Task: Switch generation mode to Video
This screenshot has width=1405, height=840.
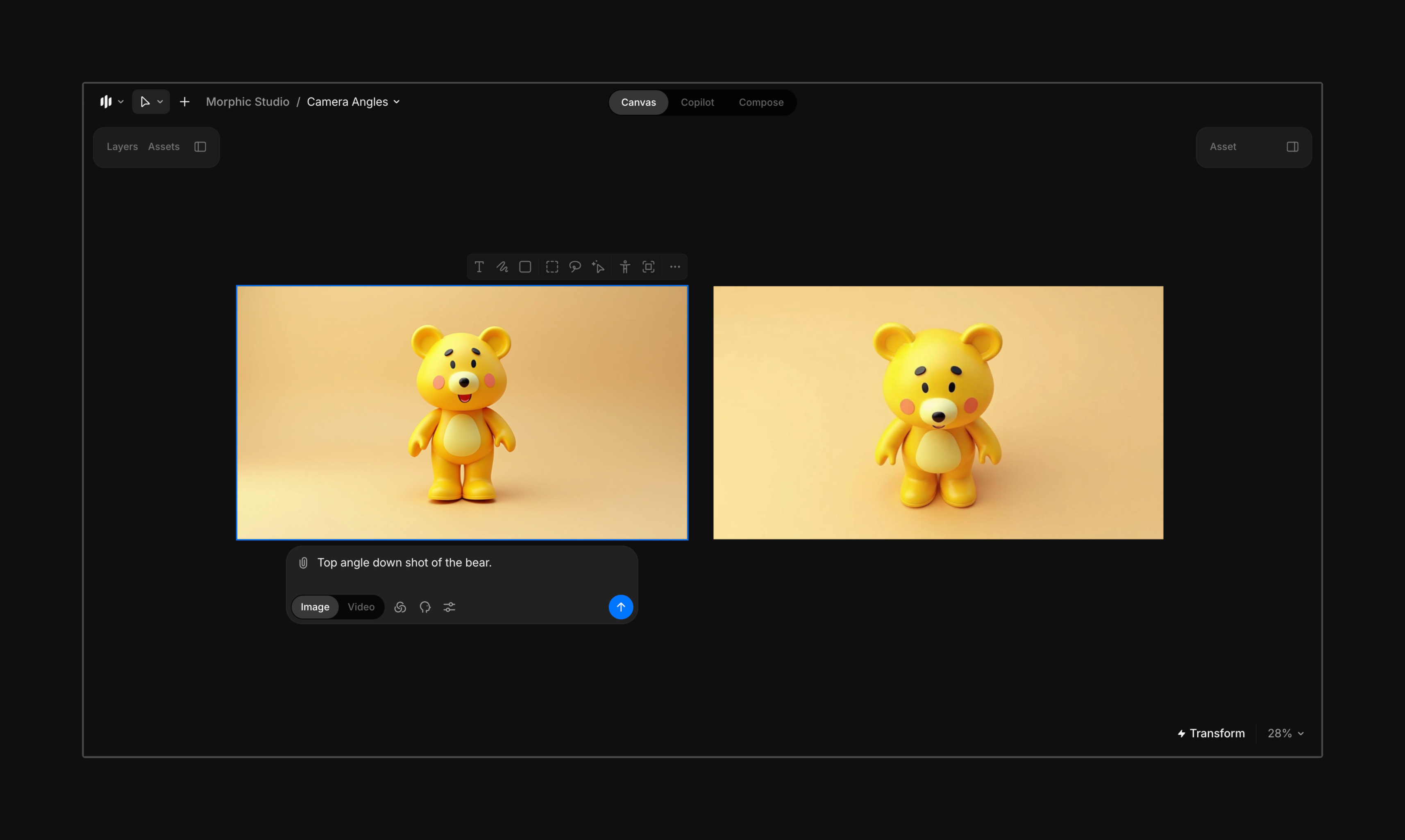Action: [x=361, y=607]
